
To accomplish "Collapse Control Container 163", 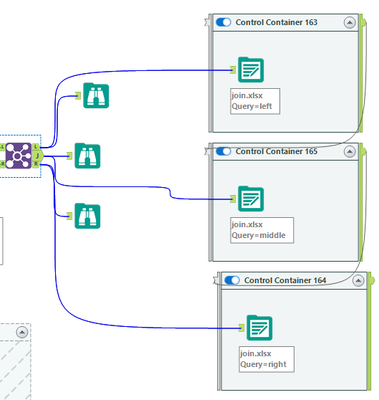I will [x=349, y=23].
